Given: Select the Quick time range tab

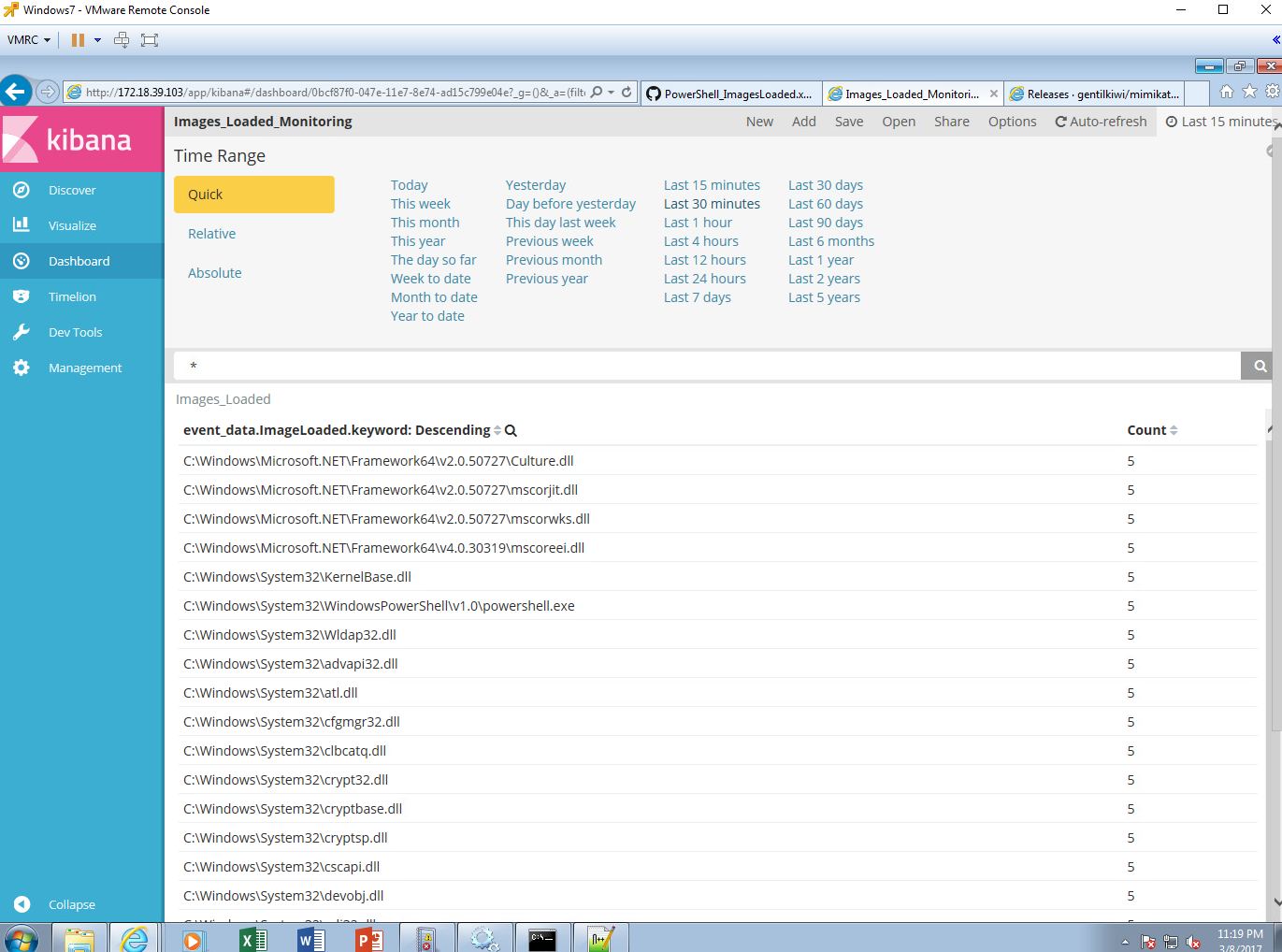Looking at the screenshot, I should pos(253,195).
